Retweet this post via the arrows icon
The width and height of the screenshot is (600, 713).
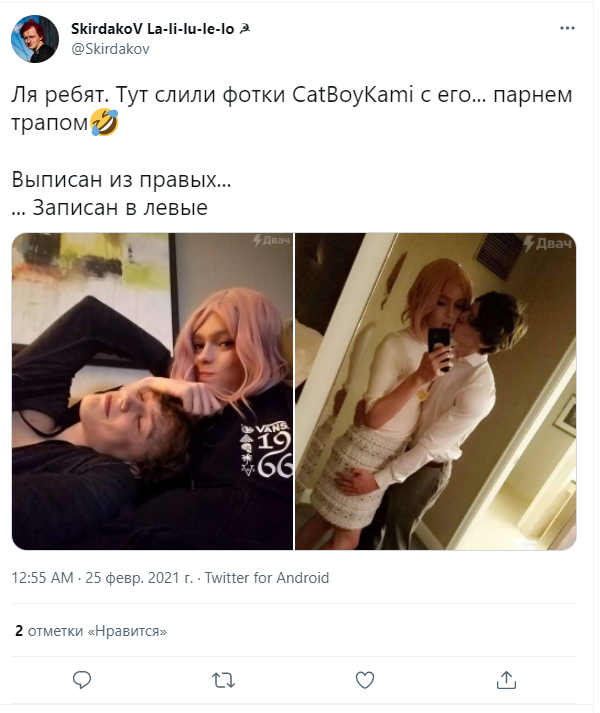coord(223,680)
